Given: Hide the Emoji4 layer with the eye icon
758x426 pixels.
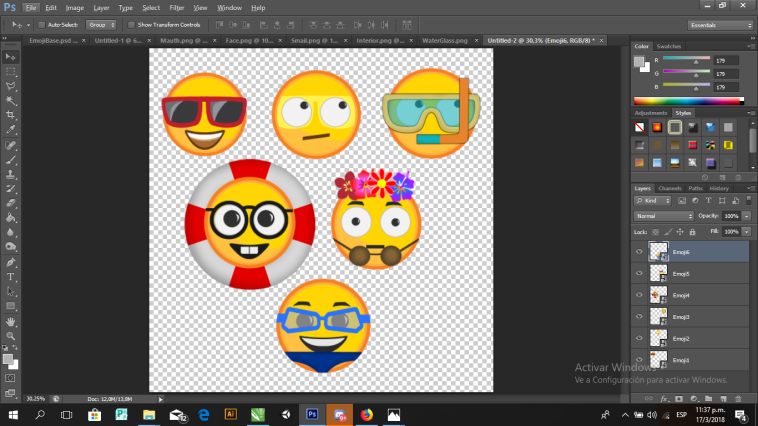Looking at the screenshot, I should (x=639, y=295).
